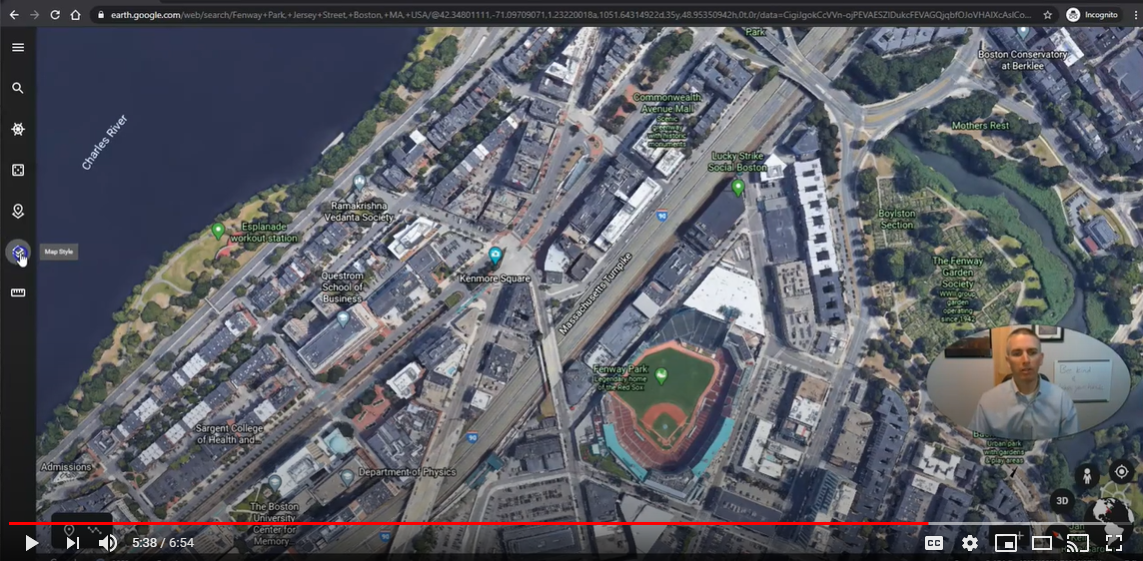Seek on the red video progress bar
Screen dimensions: 1143x561
click(572, 523)
